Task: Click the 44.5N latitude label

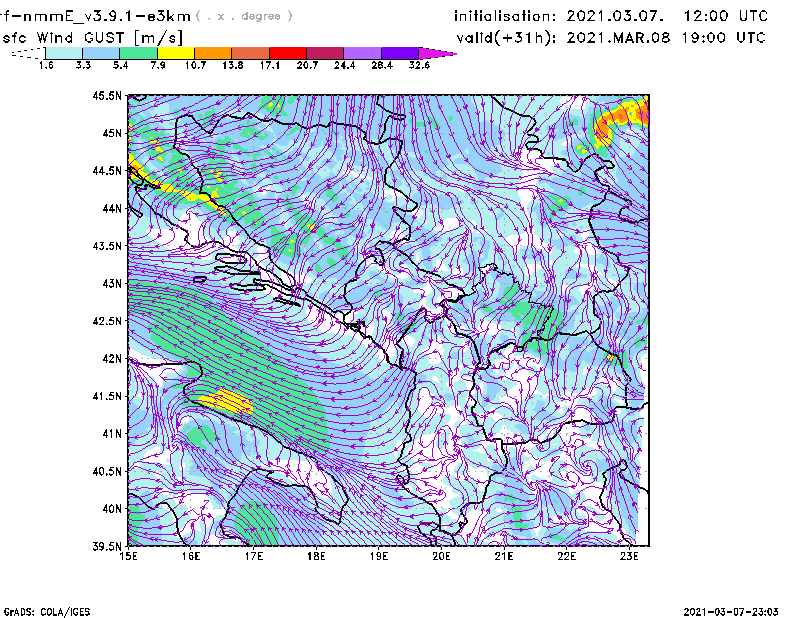Action: click(x=107, y=171)
